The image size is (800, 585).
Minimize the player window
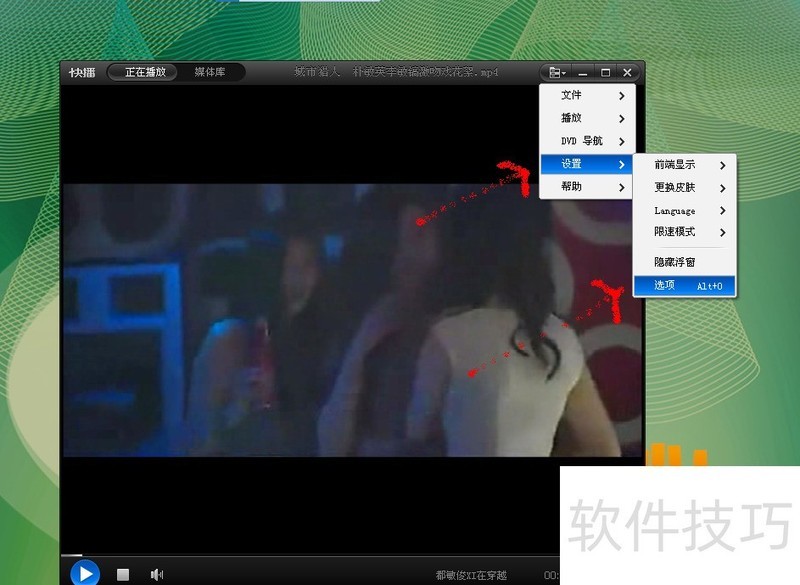(583, 72)
